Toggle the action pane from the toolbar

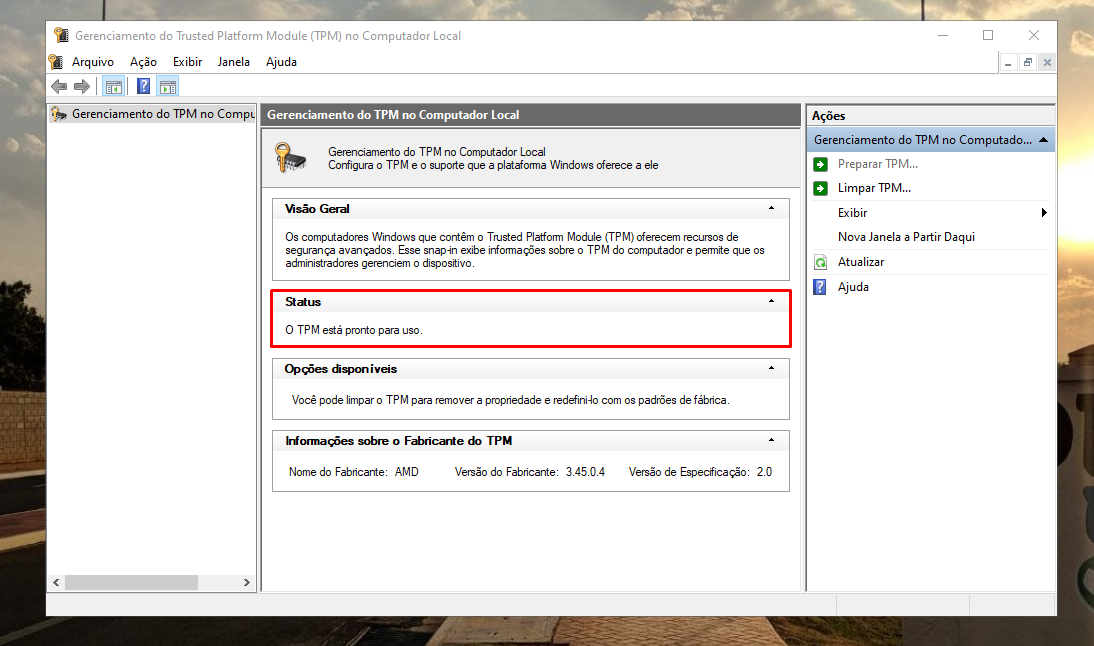pos(167,87)
